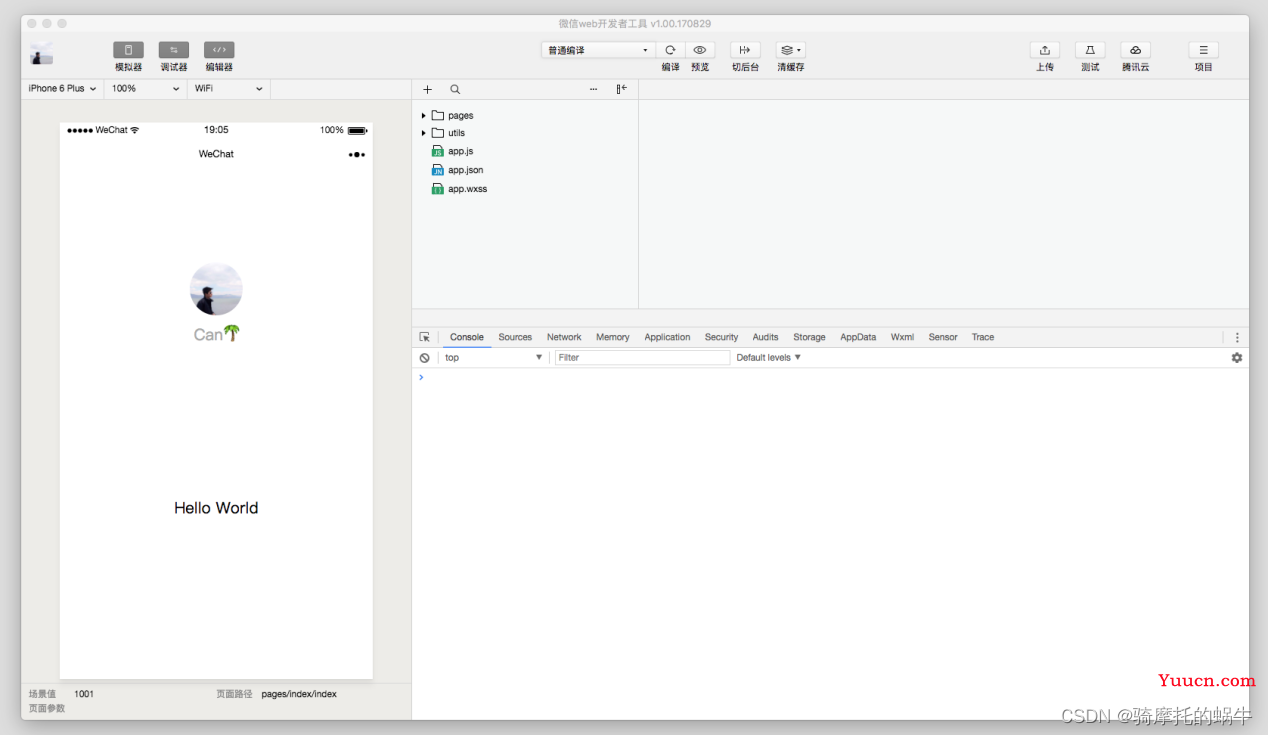Collapse the file tree panel icon
The height and width of the screenshot is (735, 1268).
pos(621,89)
